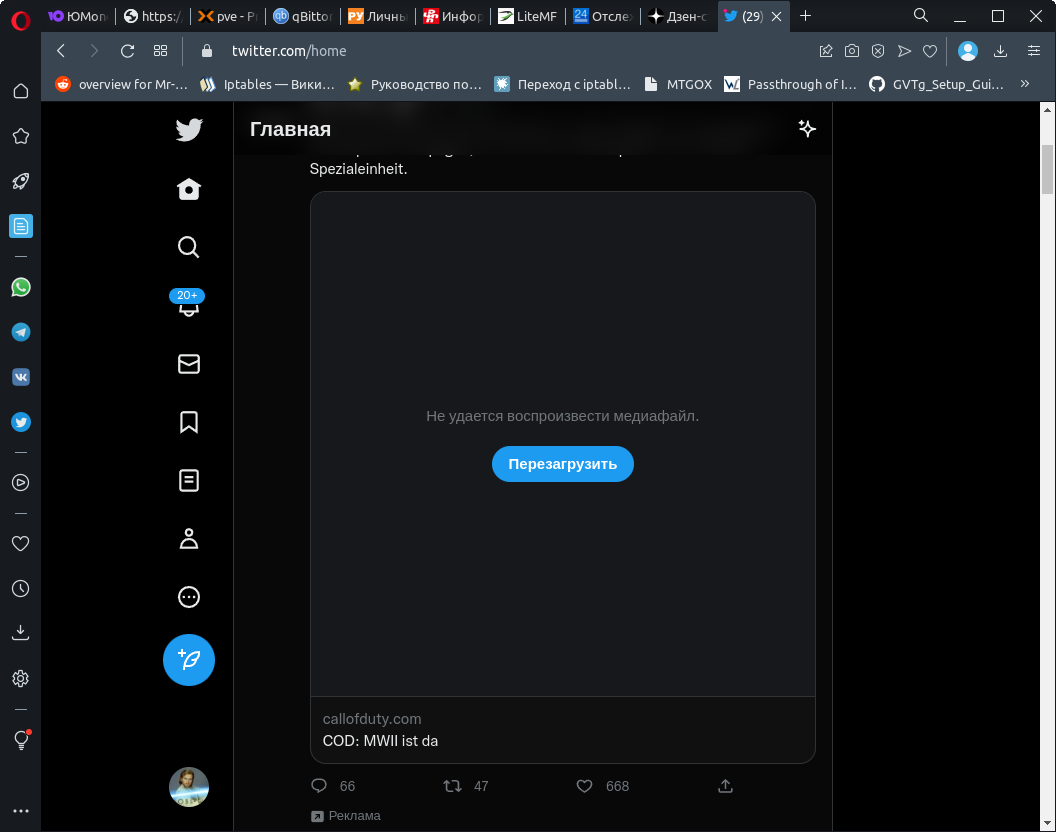This screenshot has width=1056, height=832.
Task: Open account menu via profile avatar
Action: 189,787
